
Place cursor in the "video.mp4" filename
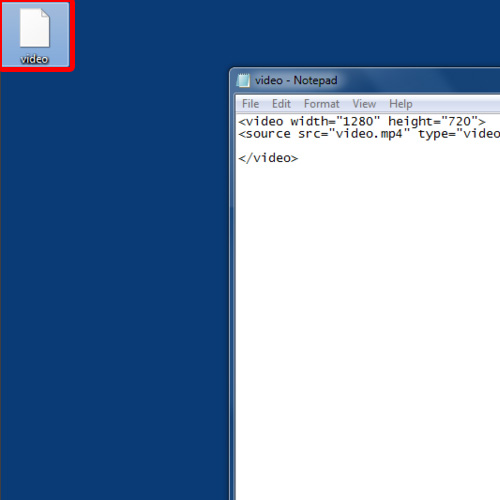pyautogui.click(x=369, y=134)
